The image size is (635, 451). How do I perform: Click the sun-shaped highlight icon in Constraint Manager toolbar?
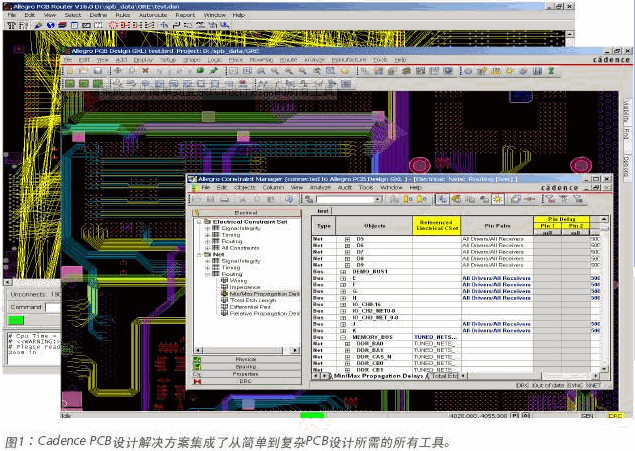[x=498, y=199]
